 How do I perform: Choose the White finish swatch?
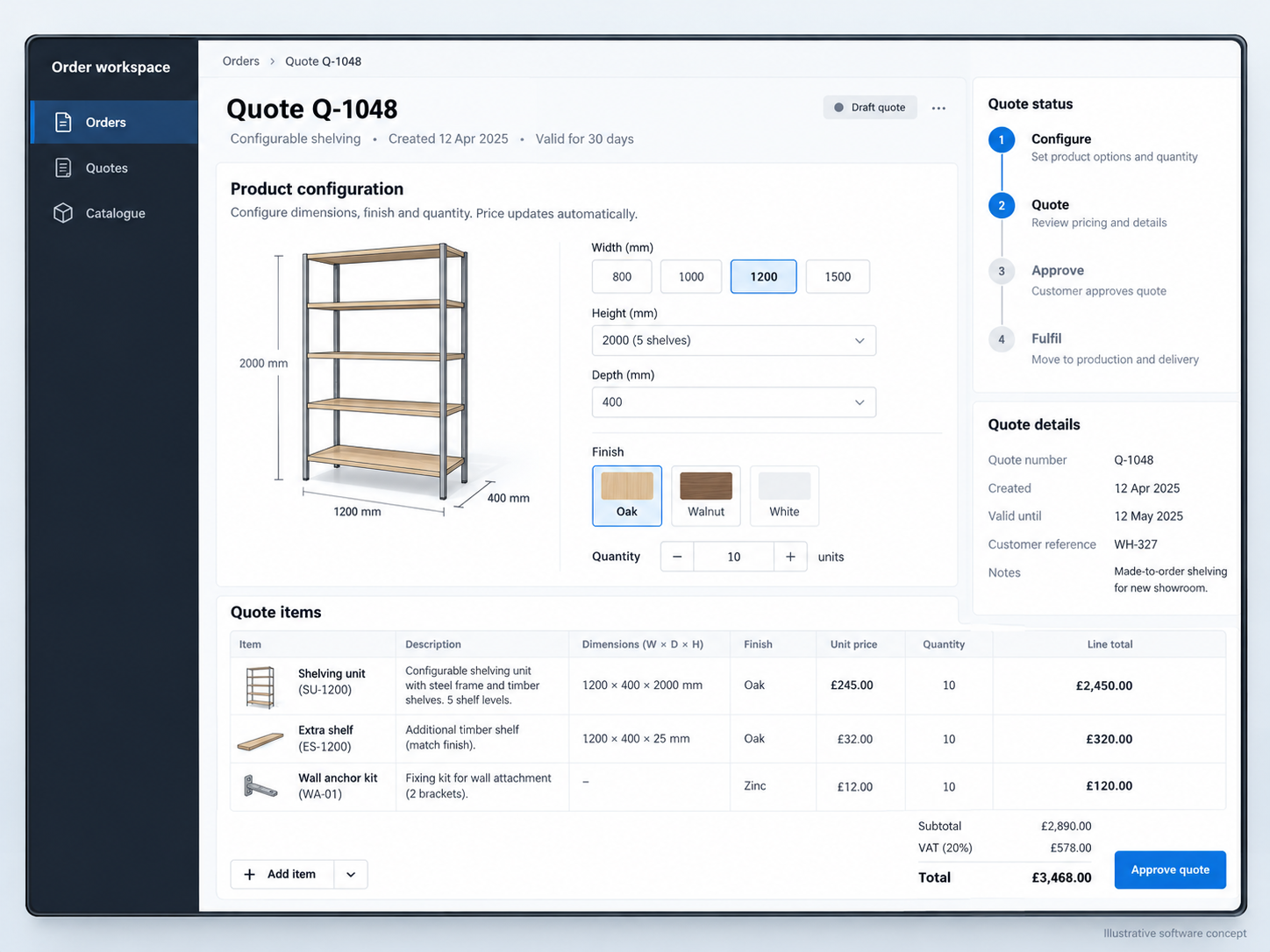click(x=784, y=496)
